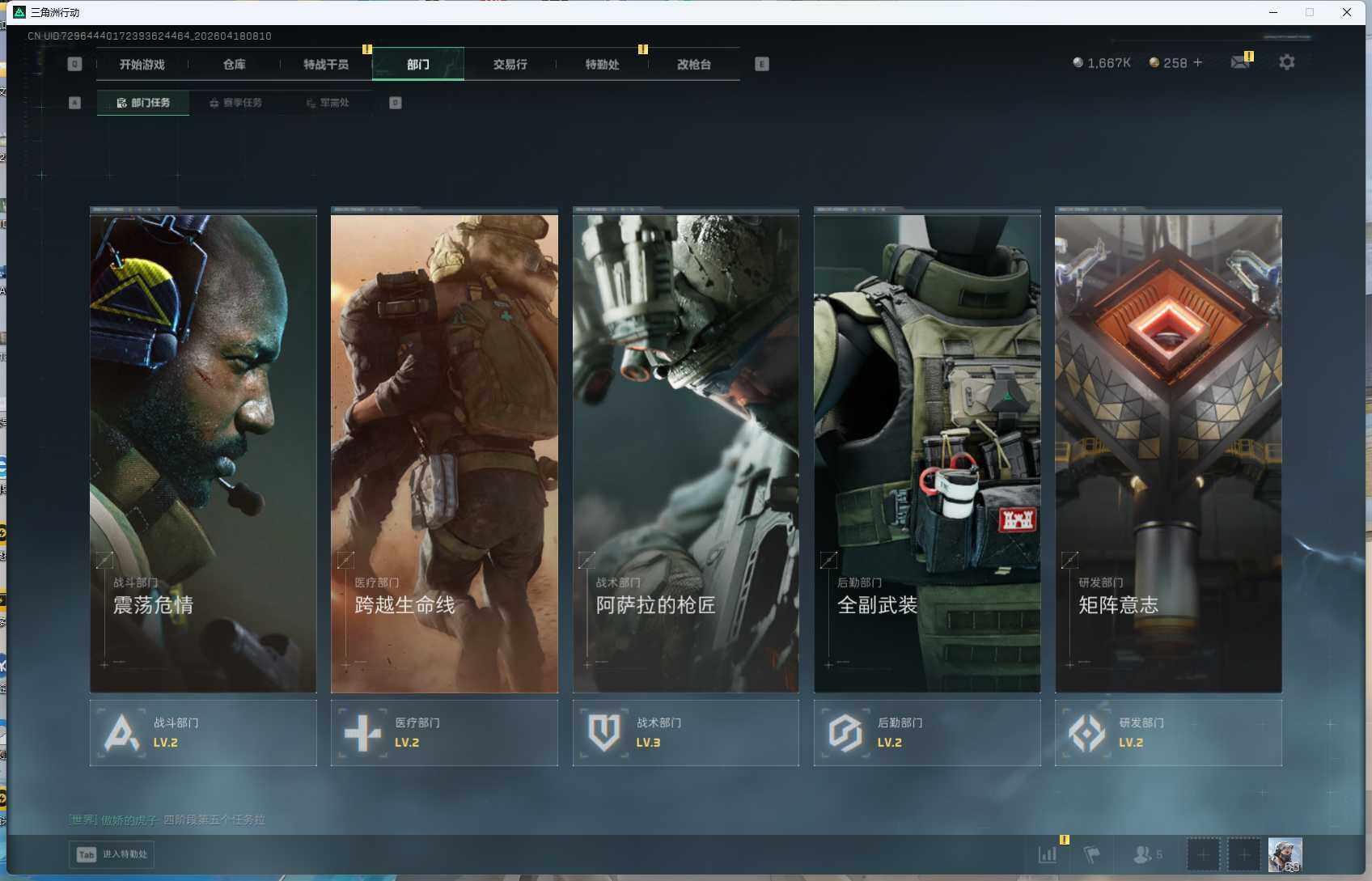Click the flag icon in bottom bar
Image resolution: width=1372 pixels, height=881 pixels.
pos(1092,854)
